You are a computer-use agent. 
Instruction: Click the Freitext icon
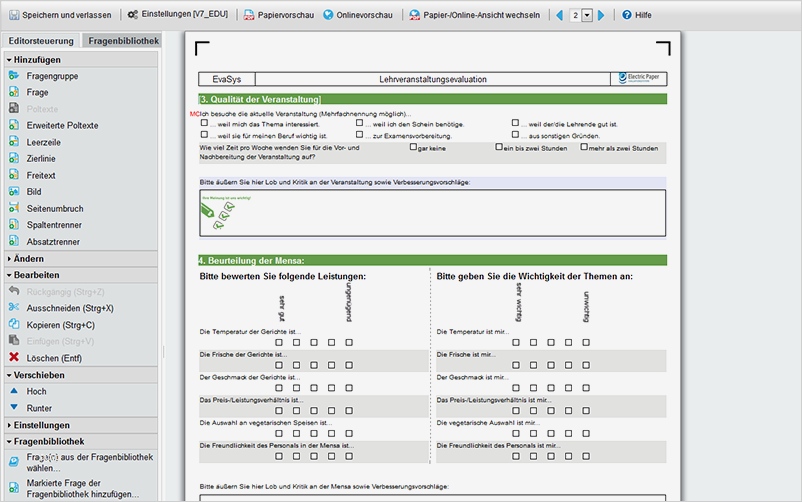(x=14, y=175)
